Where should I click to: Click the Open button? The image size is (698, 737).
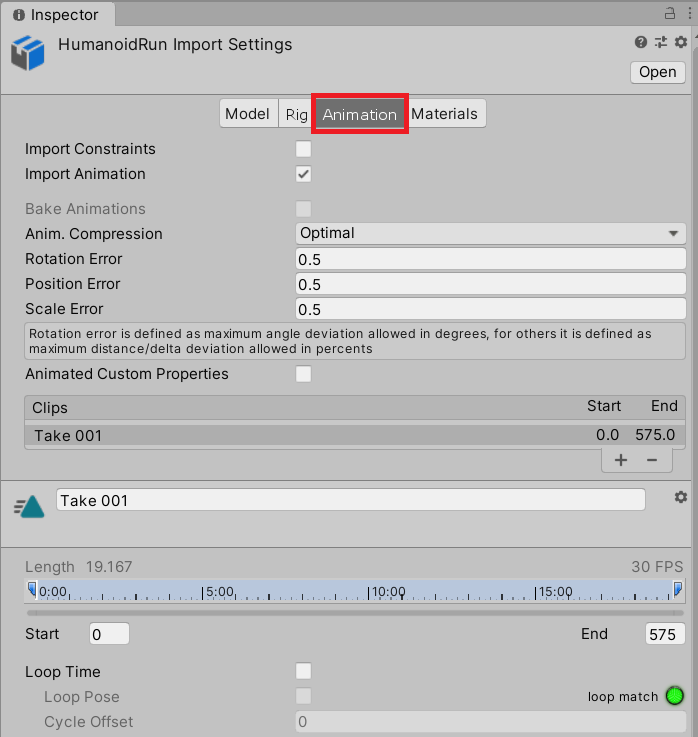point(658,72)
